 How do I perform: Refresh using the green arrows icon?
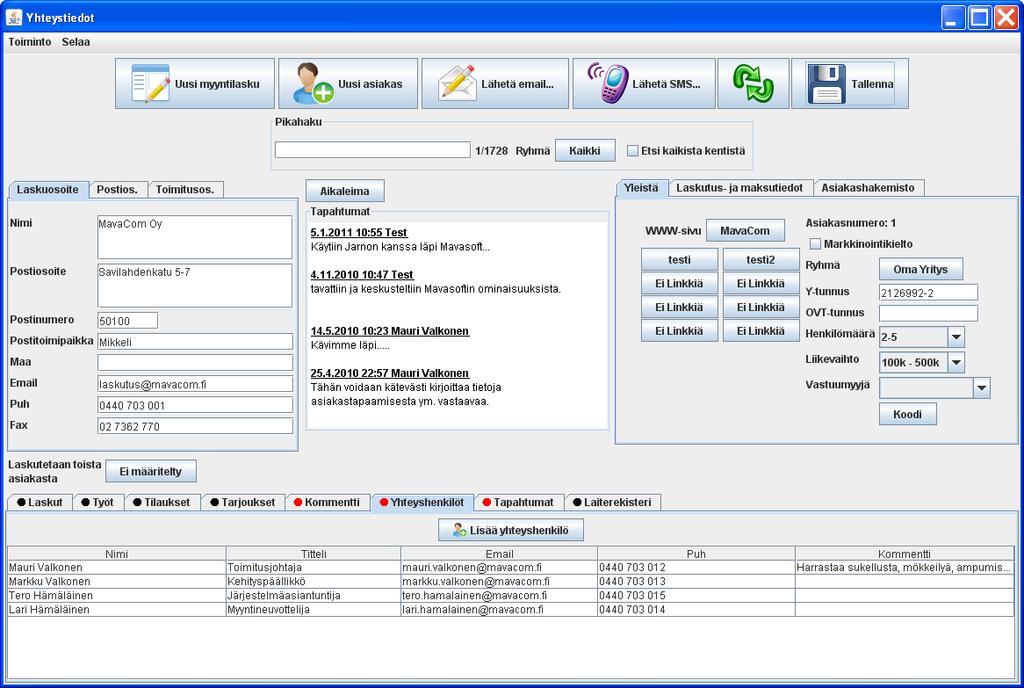point(753,84)
